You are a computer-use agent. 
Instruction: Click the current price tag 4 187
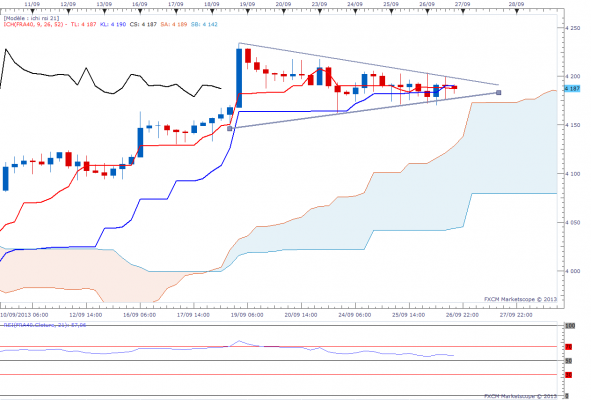pyautogui.click(x=572, y=89)
